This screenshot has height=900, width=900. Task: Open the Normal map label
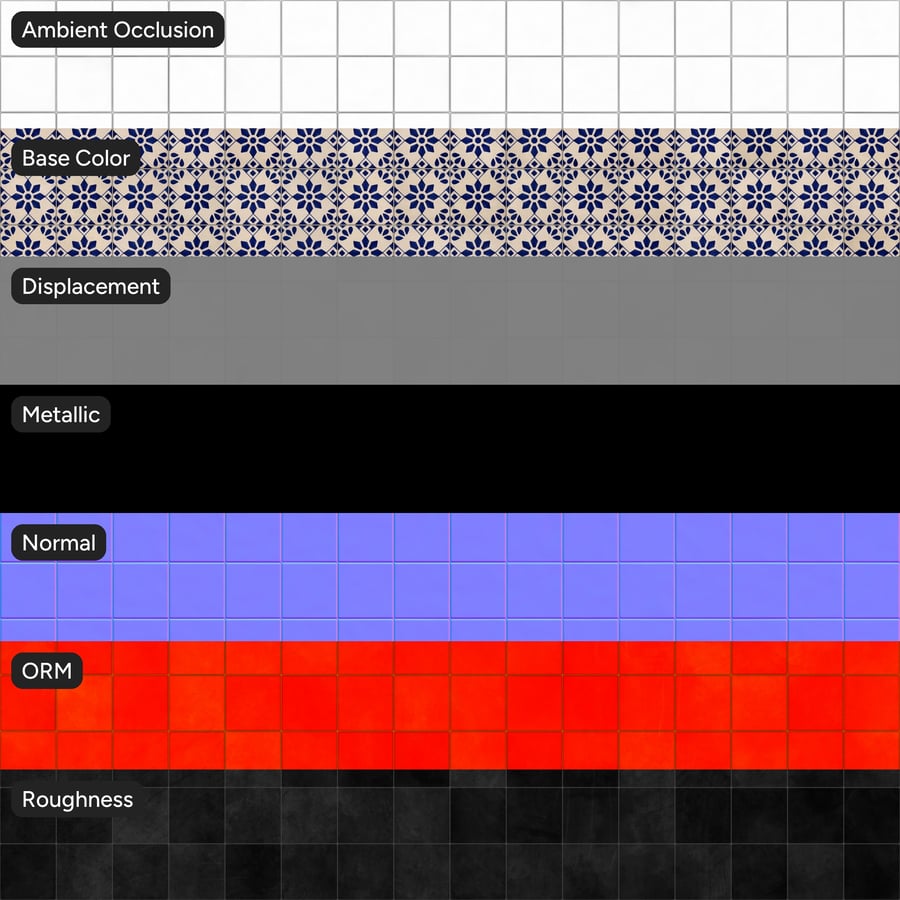pos(59,542)
